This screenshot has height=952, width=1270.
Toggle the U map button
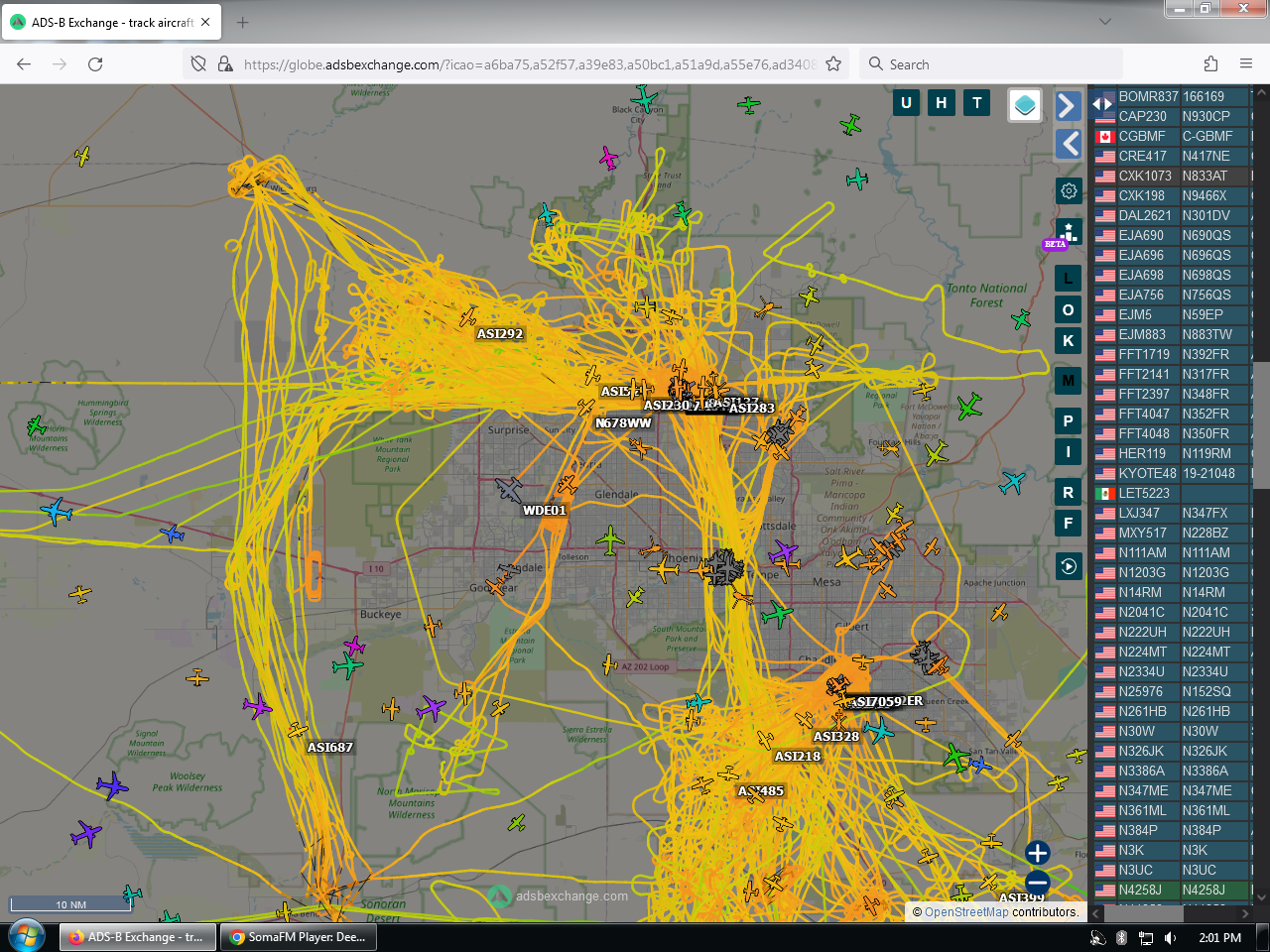[906, 102]
